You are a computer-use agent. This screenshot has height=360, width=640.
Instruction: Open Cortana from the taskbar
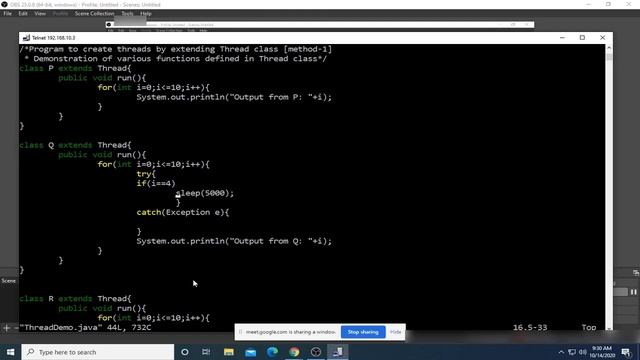click(184, 352)
